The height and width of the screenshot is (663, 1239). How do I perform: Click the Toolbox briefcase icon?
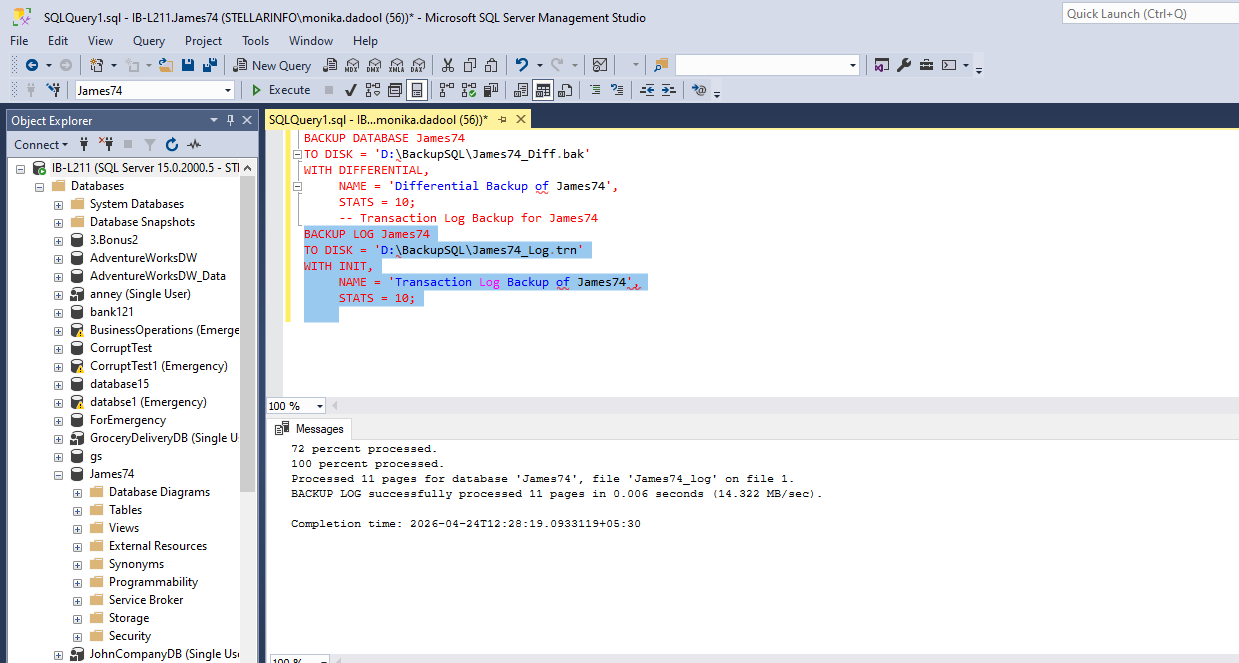pyautogui.click(x=926, y=65)
